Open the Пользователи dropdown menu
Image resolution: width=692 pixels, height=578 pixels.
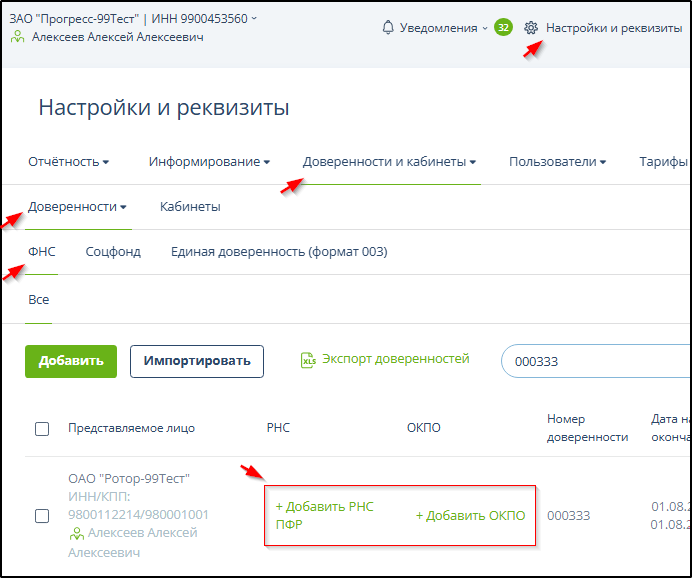[557, 162]
